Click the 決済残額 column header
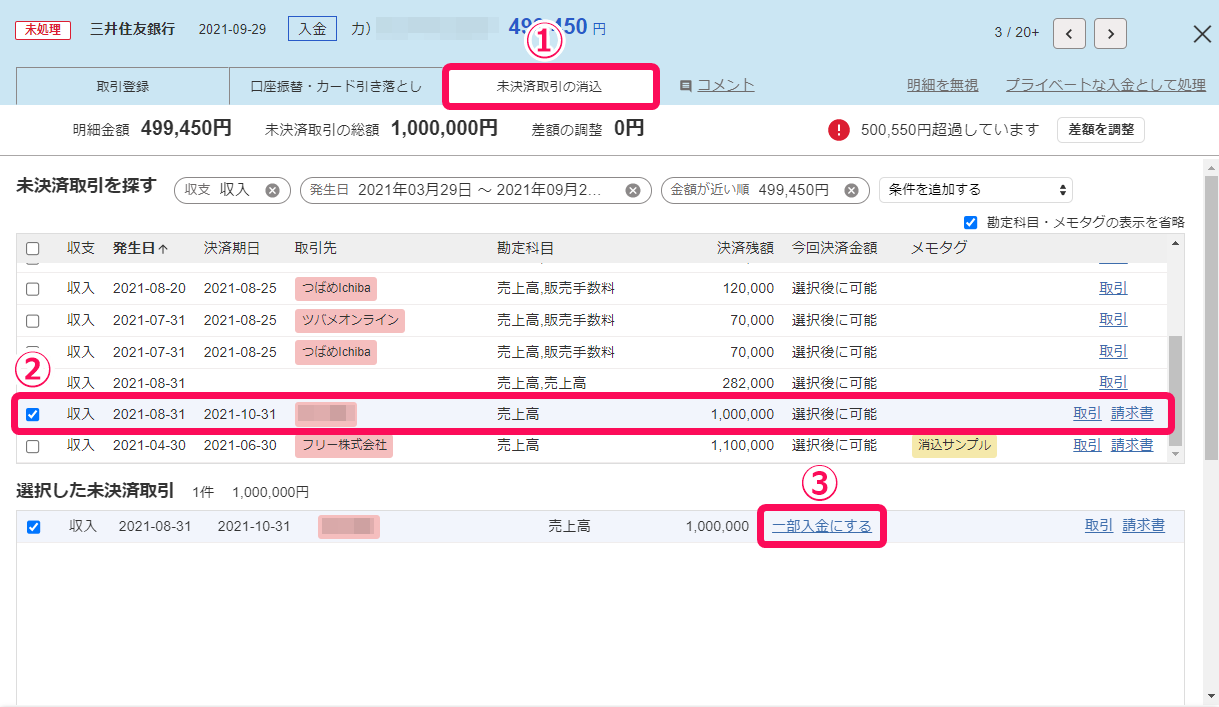This screenshot has width=1219, height=707. pos(745,248)
